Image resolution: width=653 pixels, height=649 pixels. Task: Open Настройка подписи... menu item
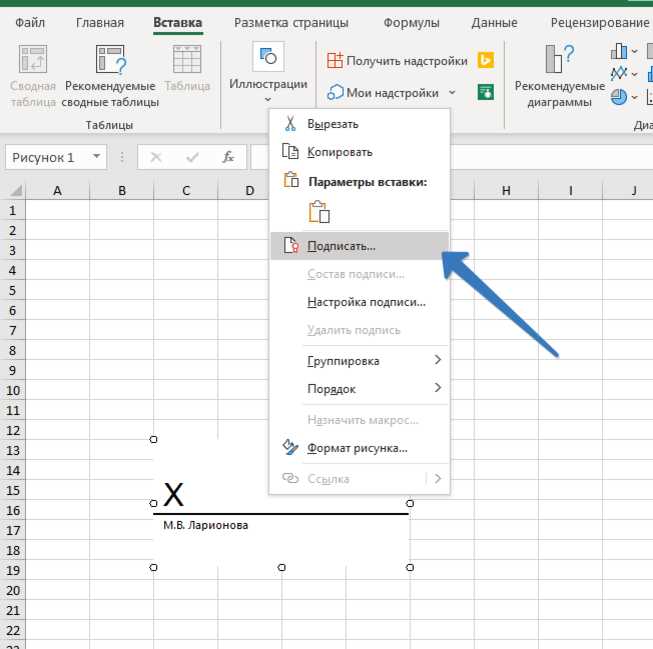359,302
